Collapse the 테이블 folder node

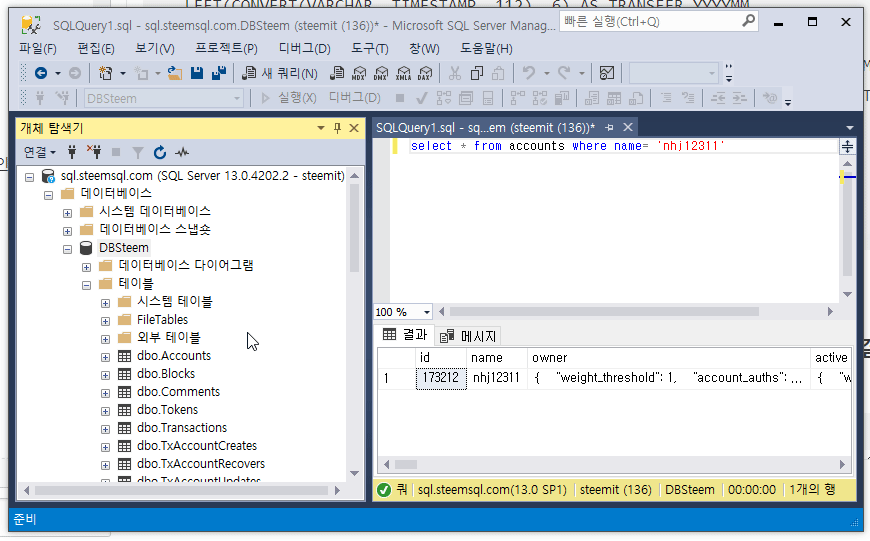[x=86, y=285]
